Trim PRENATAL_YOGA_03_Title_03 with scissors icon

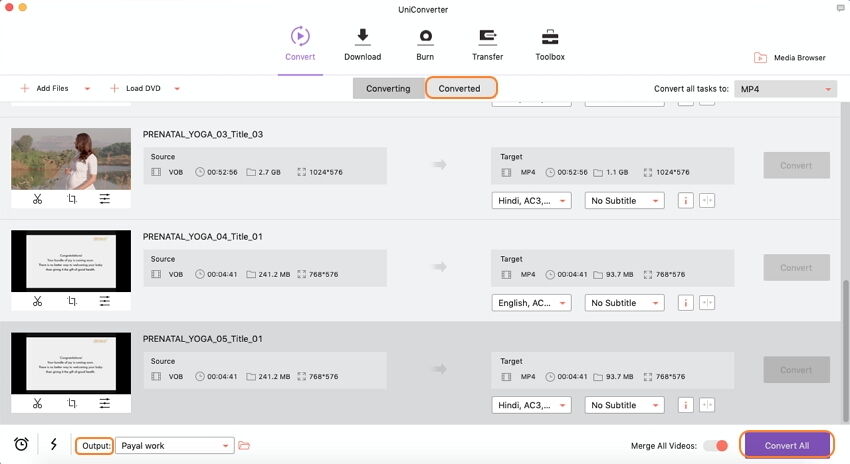pos(37,199)
